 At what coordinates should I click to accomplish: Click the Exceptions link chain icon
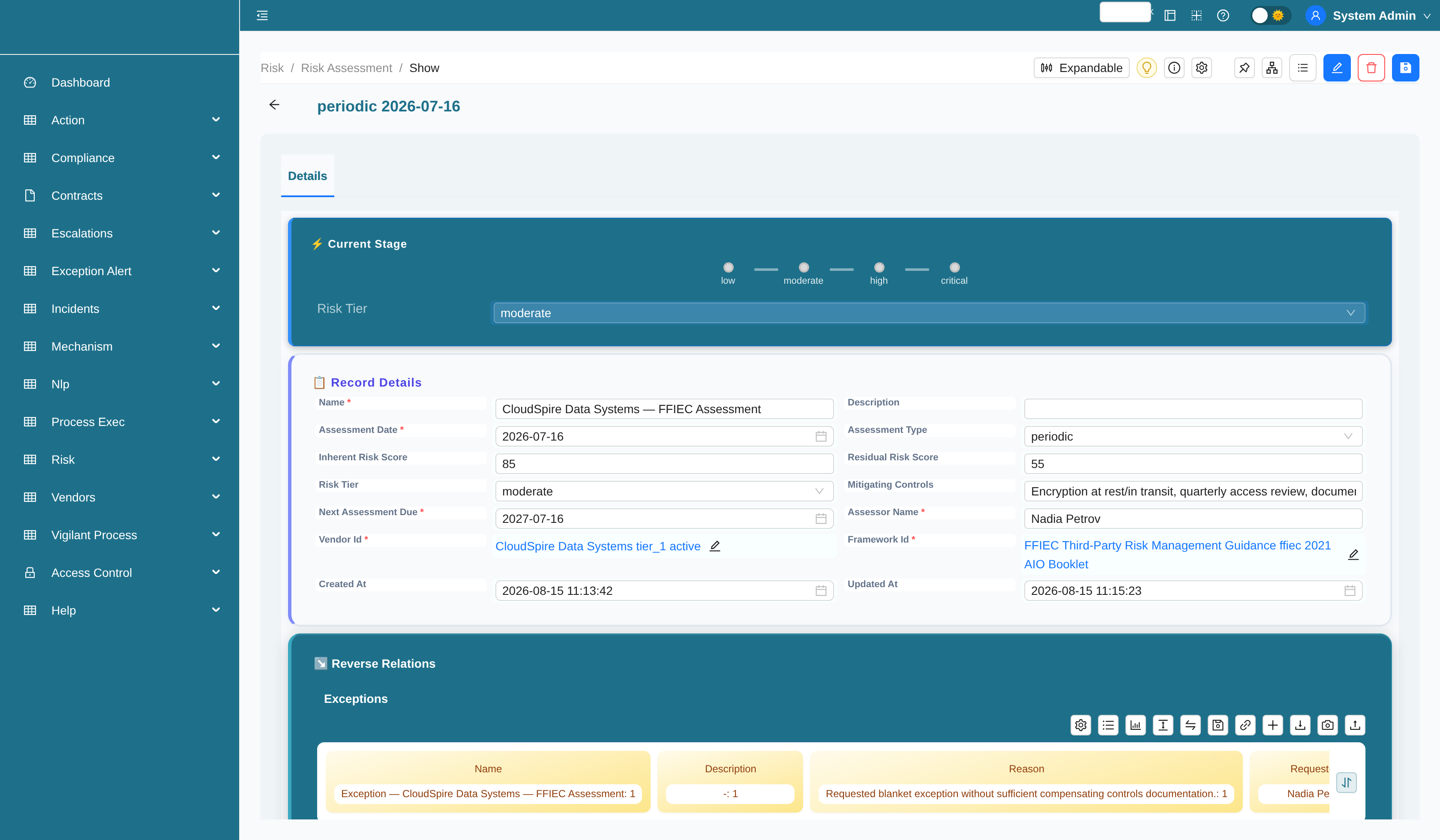(1245, 725)
